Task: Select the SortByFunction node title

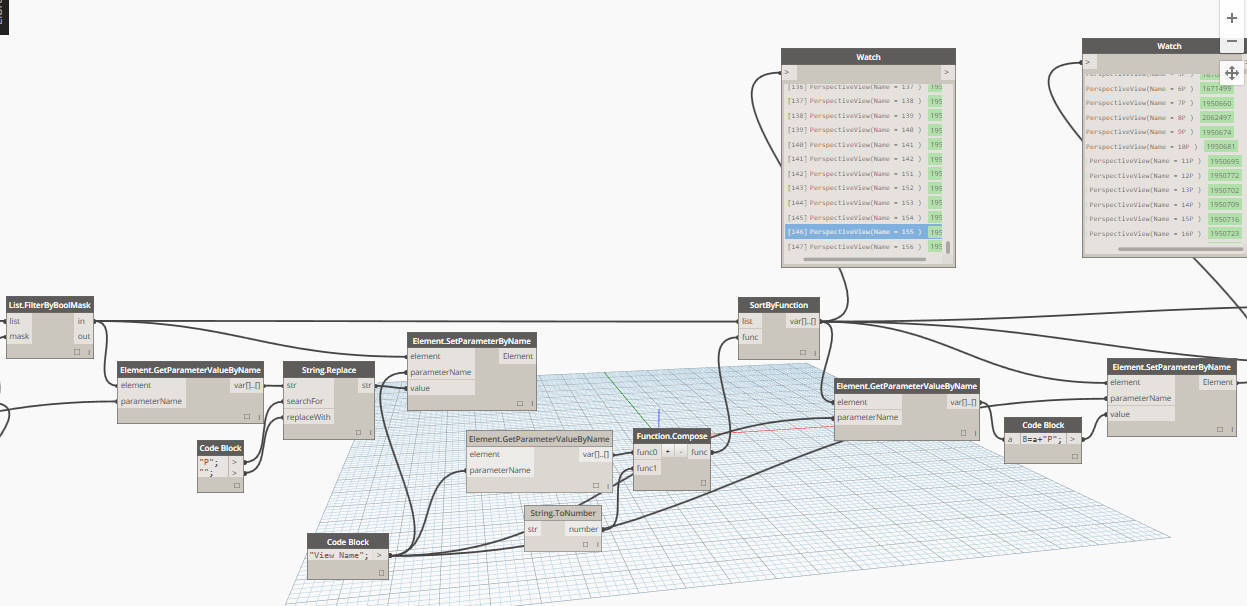Action: [x=778, y=305]
